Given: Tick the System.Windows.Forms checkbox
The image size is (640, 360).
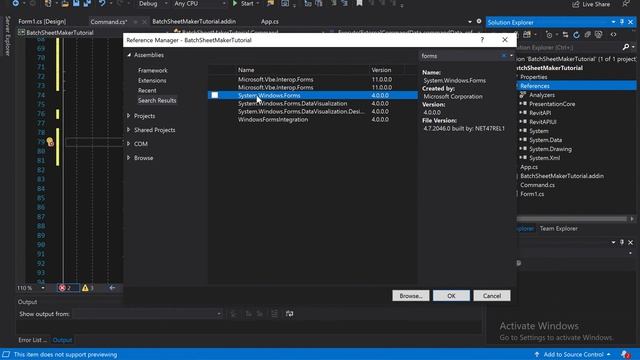Looking at the screenshot, I should [215, 95].
